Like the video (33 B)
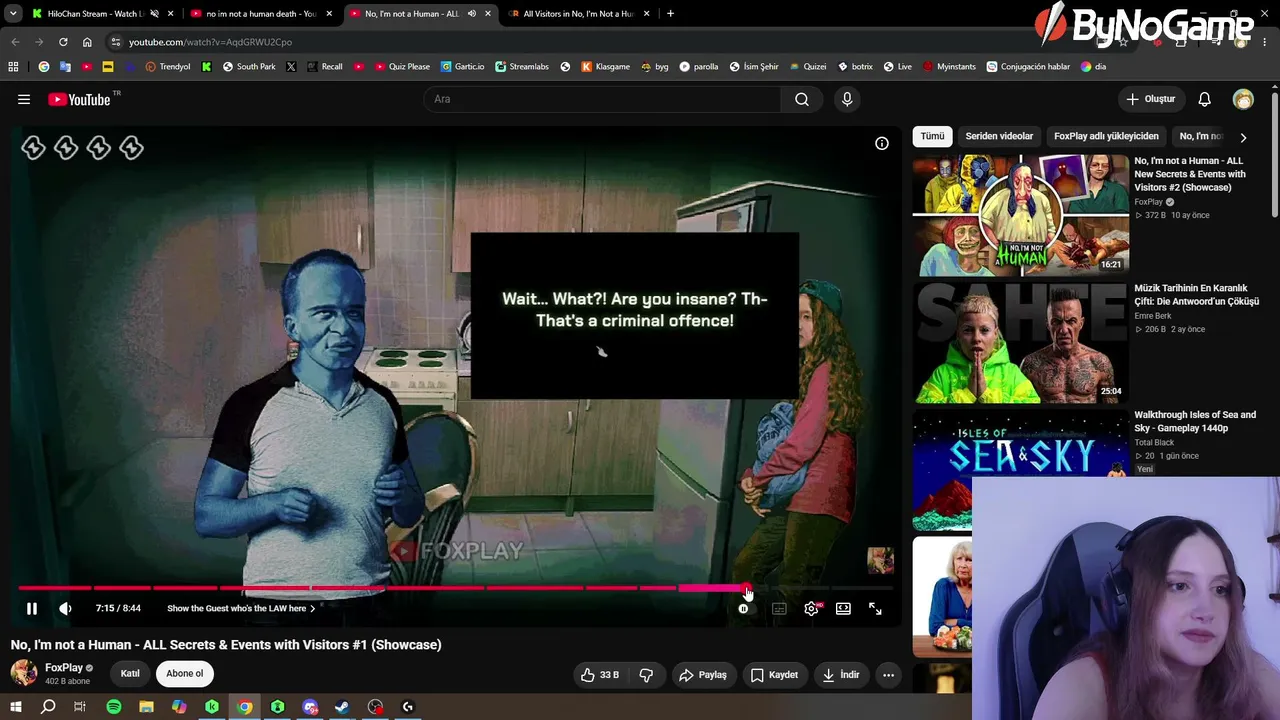 [600, 675]
